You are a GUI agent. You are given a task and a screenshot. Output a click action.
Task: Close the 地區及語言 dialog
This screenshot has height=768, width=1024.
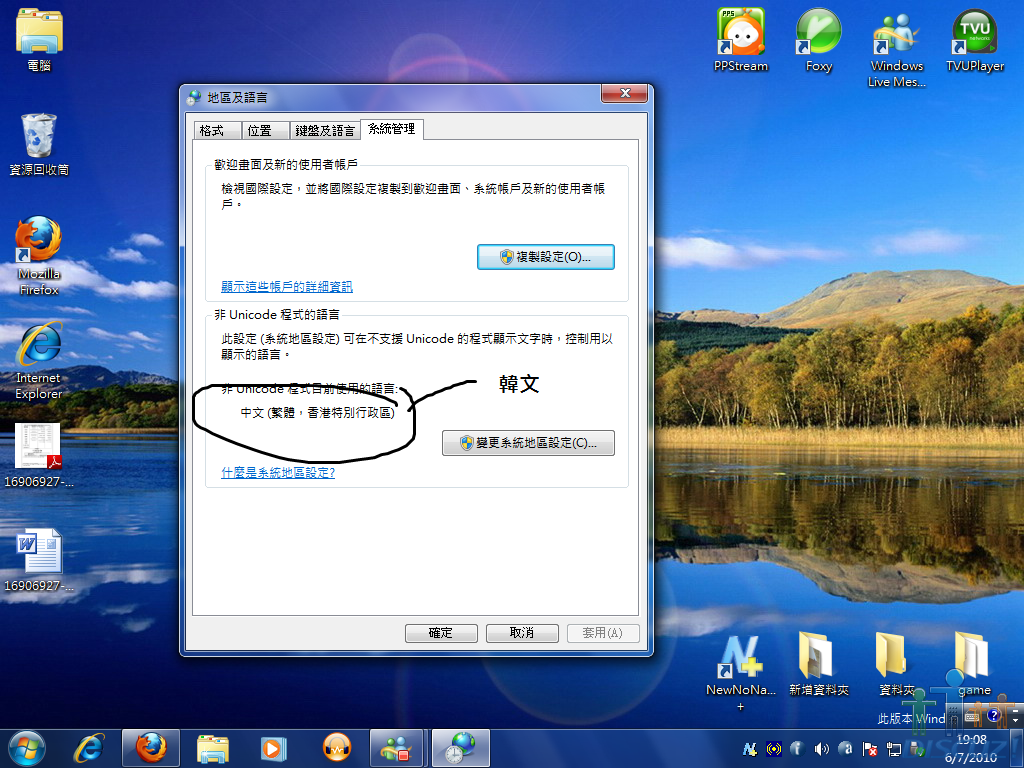point(624,93)
